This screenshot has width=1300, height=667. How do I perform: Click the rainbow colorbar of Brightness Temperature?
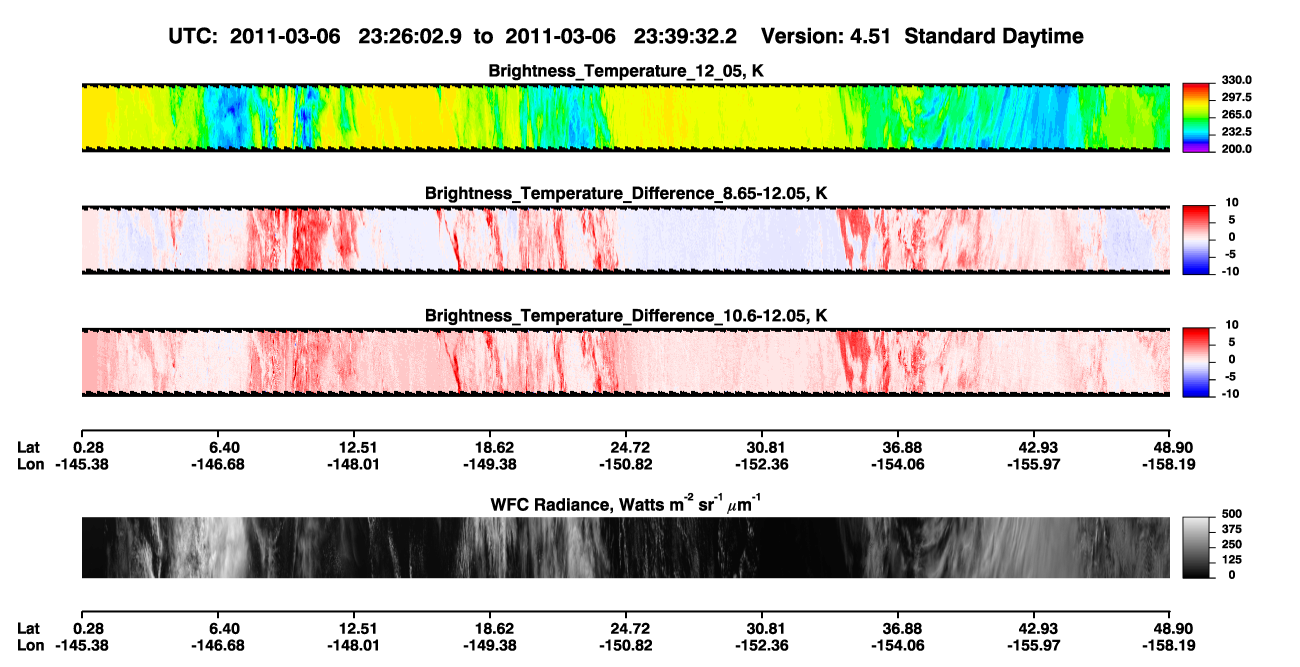point(1197,118)
